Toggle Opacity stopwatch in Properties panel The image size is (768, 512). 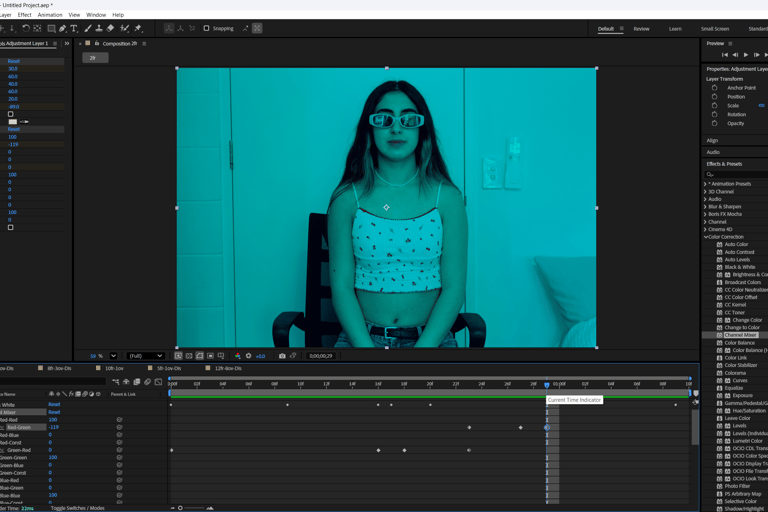point(714,123)
